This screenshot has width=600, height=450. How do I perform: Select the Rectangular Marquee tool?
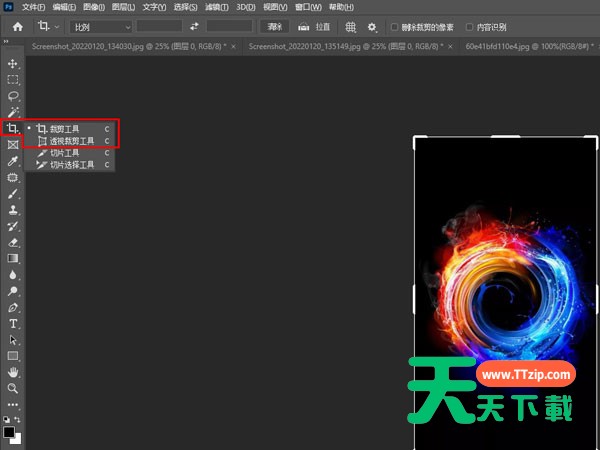point(13,80)
